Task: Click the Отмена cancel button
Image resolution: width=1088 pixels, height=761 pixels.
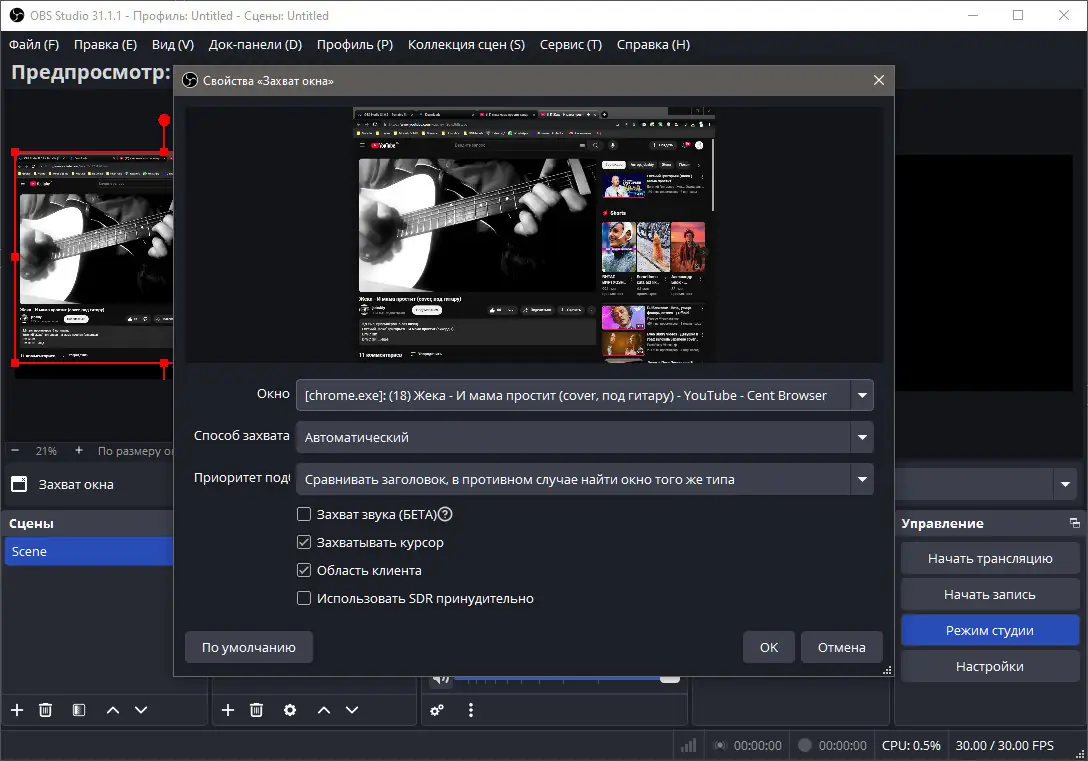Action: (841, 647)
